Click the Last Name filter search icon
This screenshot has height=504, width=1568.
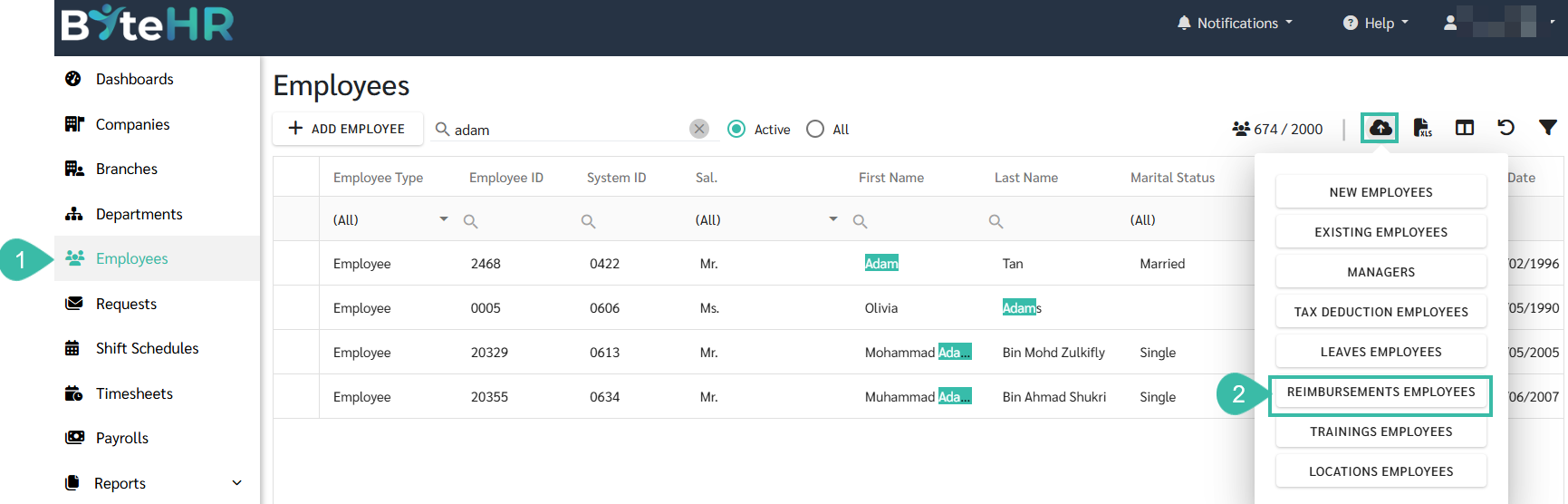point(996,221)
